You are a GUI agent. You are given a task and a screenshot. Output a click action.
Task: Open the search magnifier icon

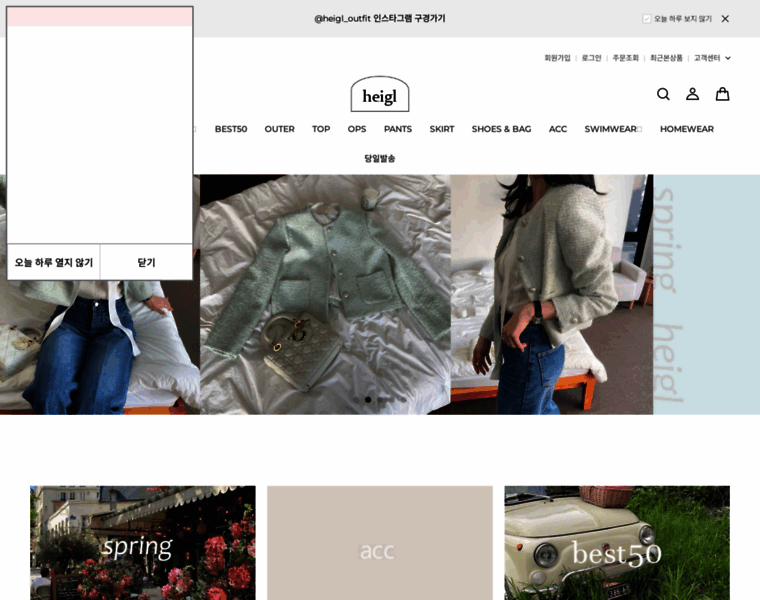coord(663,94)
